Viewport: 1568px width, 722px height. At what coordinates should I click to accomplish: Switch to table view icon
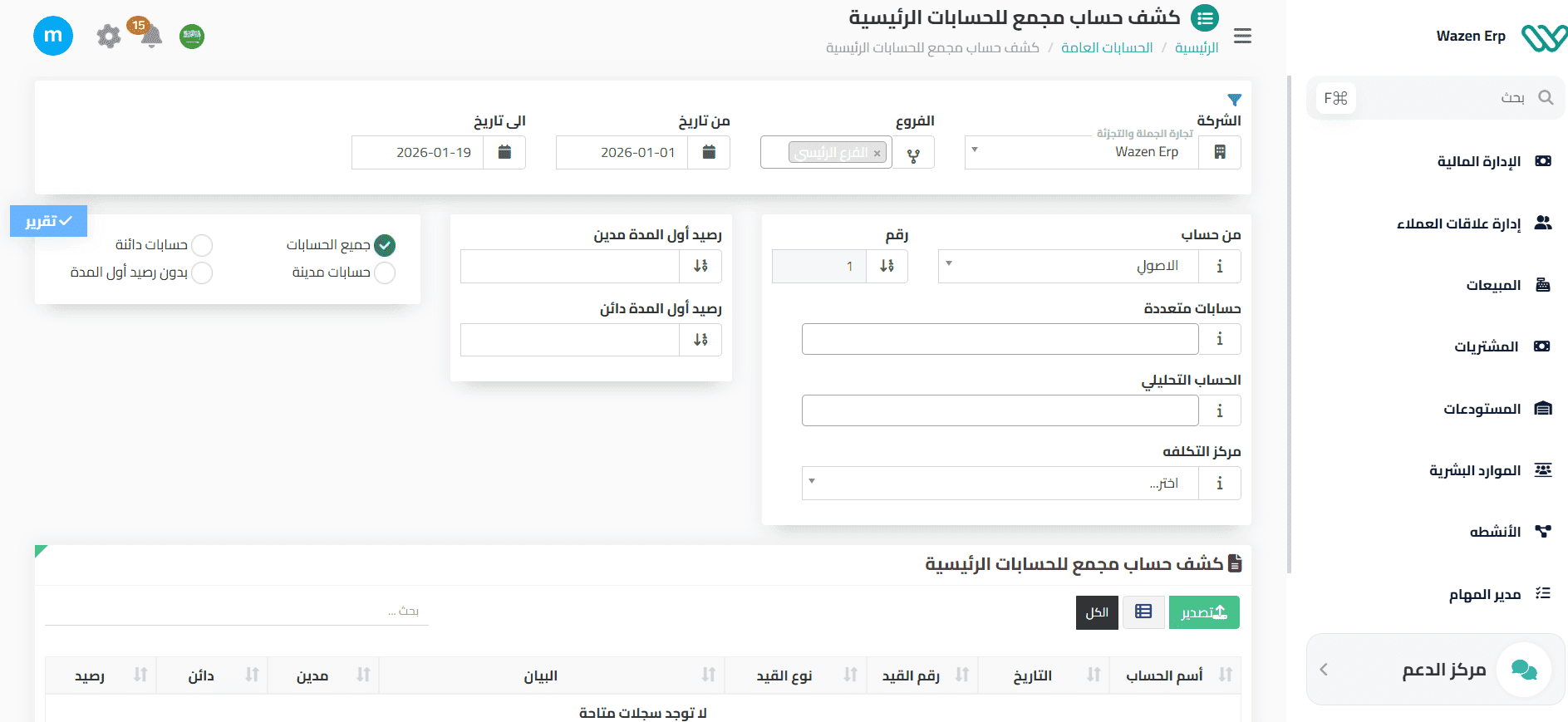pos(1143,612)
